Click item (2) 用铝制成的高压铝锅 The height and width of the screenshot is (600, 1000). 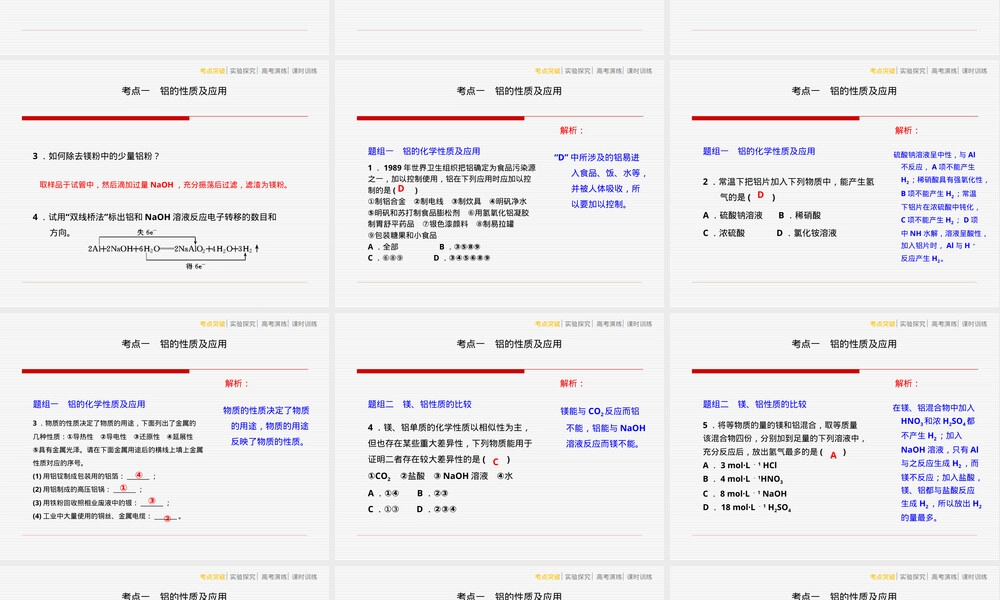(x=87, y=490)
